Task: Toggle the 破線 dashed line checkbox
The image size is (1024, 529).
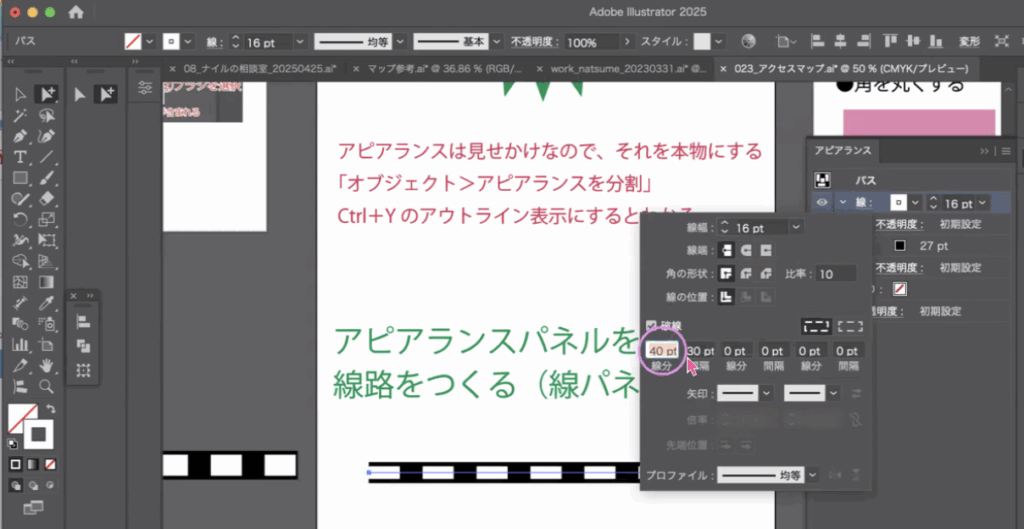Action: 651,326
